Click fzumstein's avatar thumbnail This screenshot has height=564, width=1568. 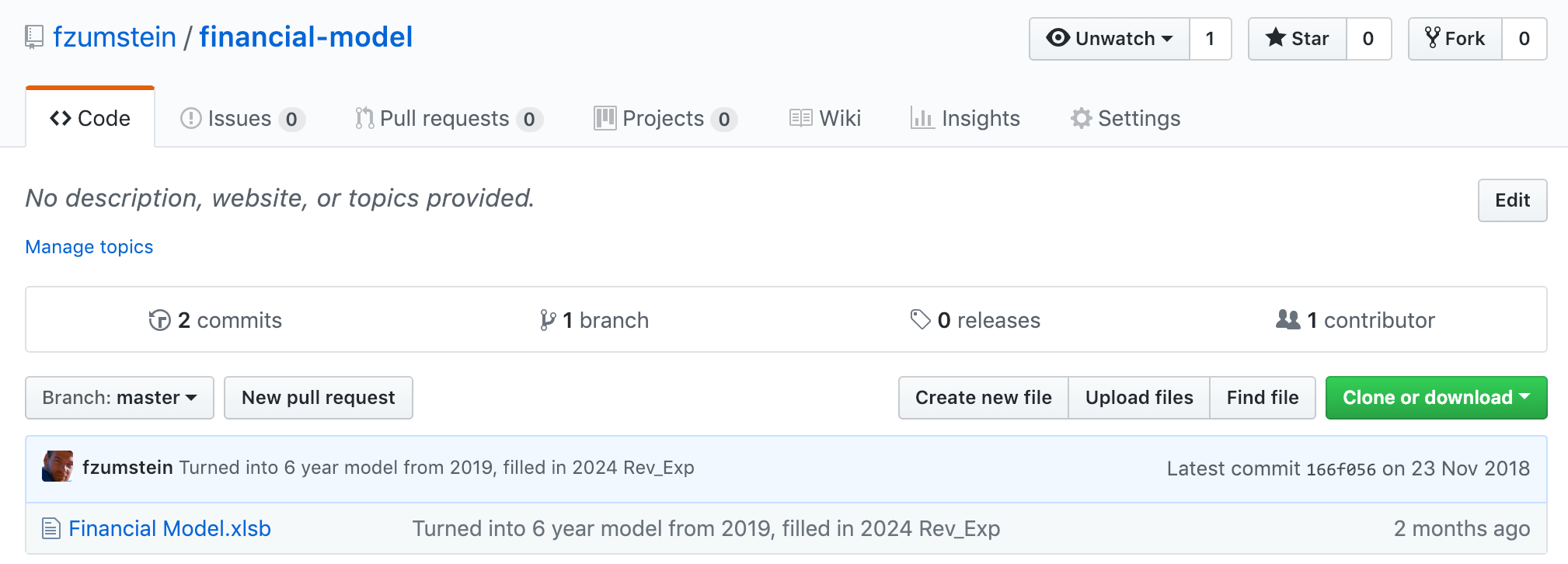click(57, 467)
